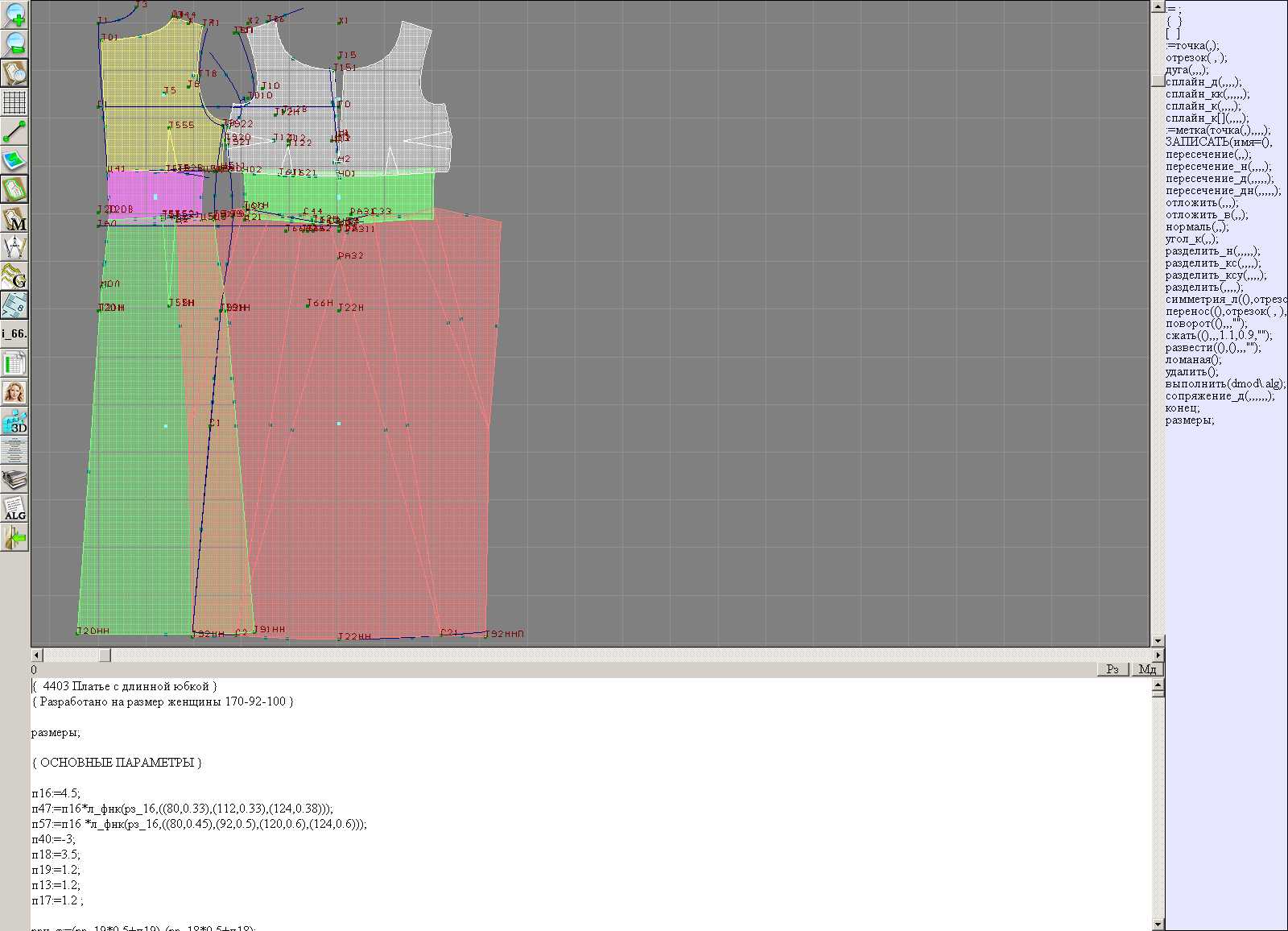1288x931 pixels.
Task: Click the zoom out magnifier icon
Action: pos(14,43)
